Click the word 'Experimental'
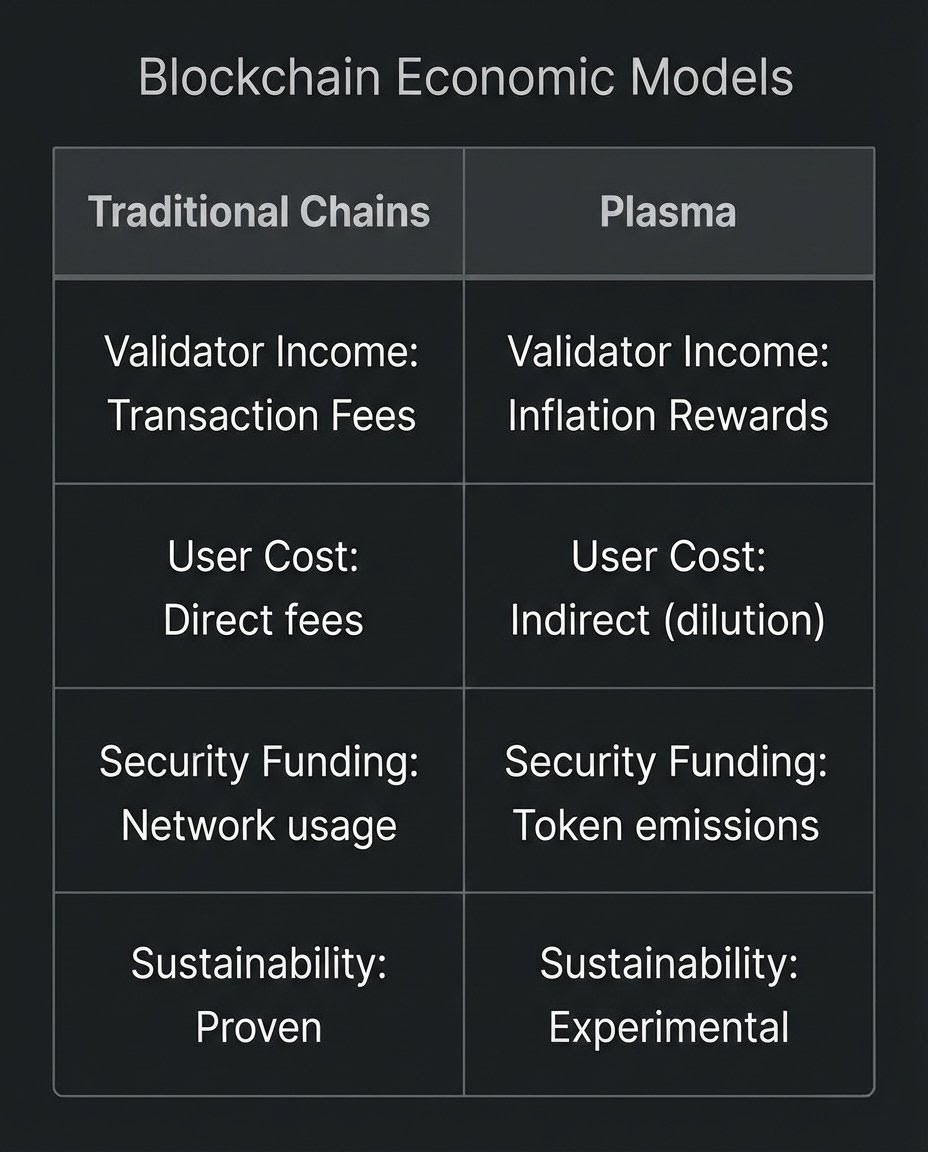The width and height of the screenshot is (928, 1152). [669, 1027]
